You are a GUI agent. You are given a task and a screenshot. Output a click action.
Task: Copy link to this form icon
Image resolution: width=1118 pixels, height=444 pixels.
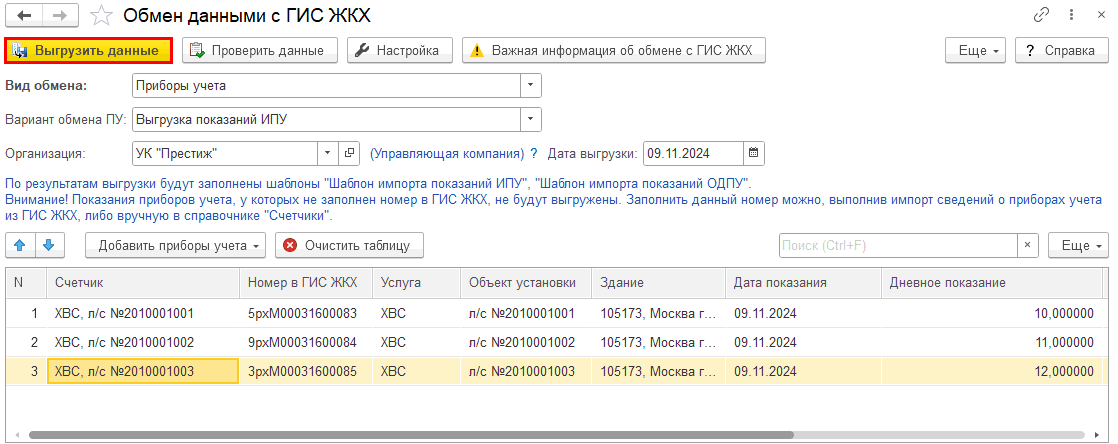1041,15
